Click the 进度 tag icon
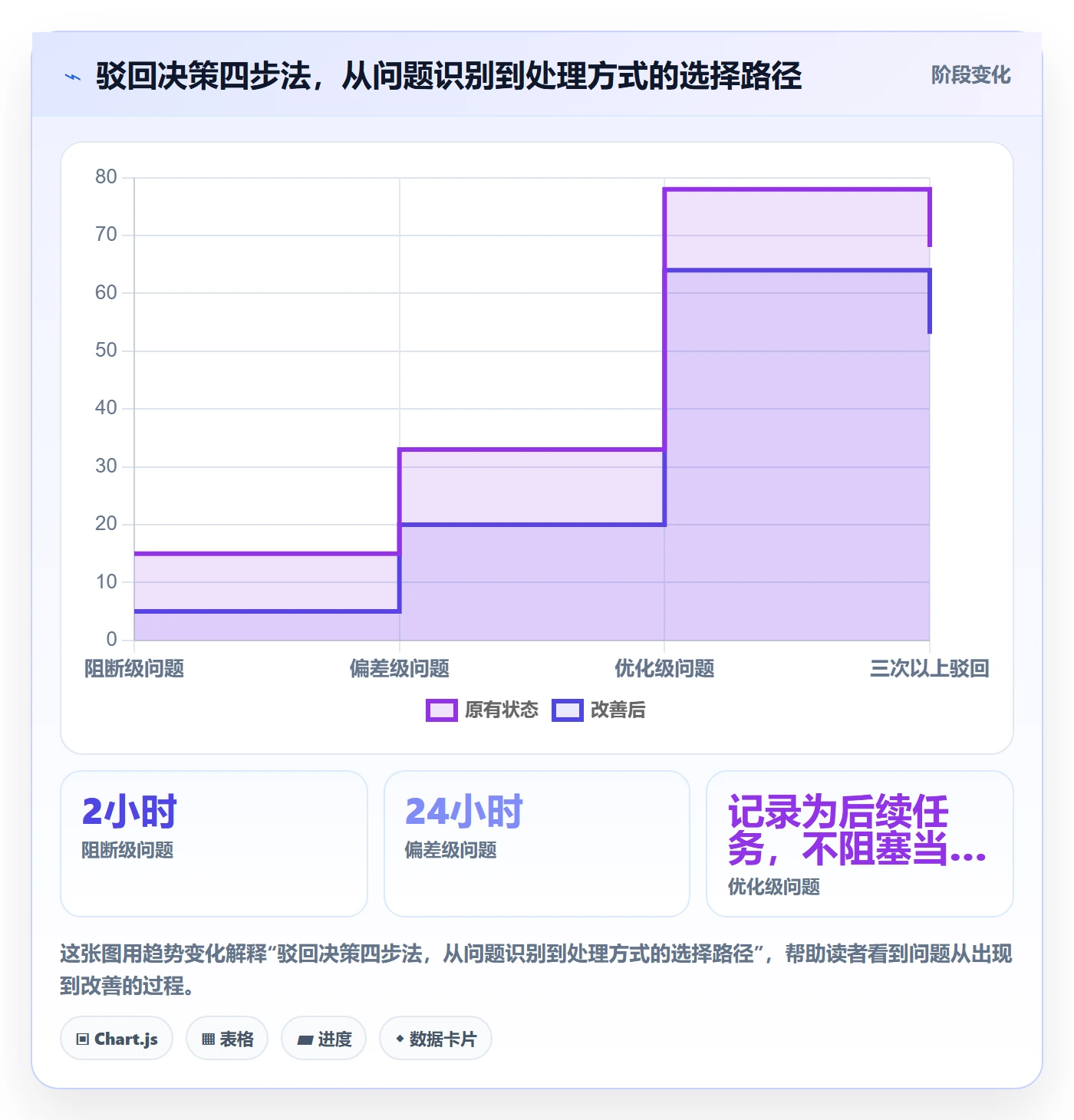Image resolution: width=1074 pixels, height=1120 pixels. [x=305, y=1039]
